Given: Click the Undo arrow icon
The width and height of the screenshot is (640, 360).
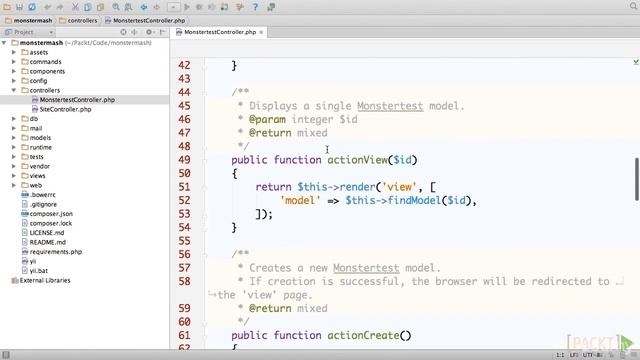Looking at the screenshot, I should click(47, 7).
